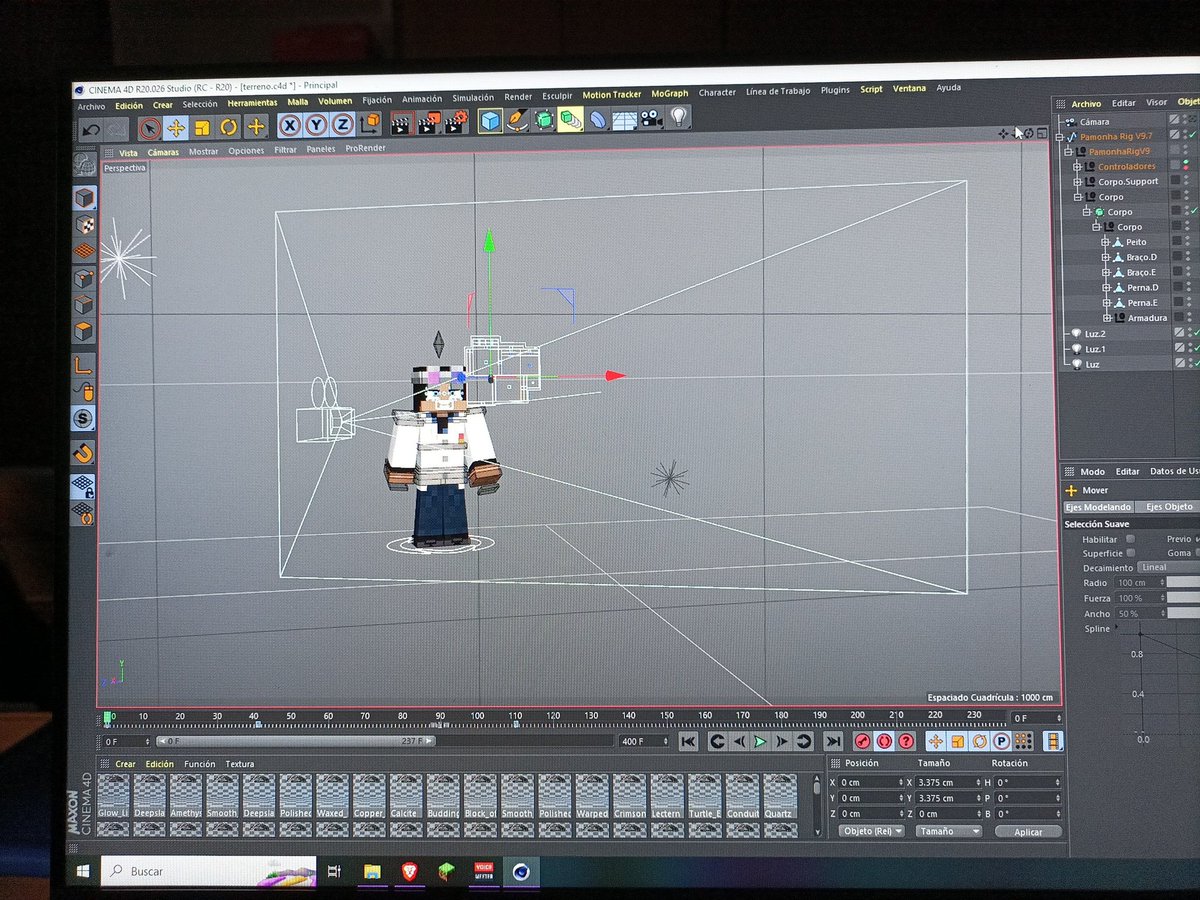
Task: Select the Amethyst material thumbnail
Action: 185,797
